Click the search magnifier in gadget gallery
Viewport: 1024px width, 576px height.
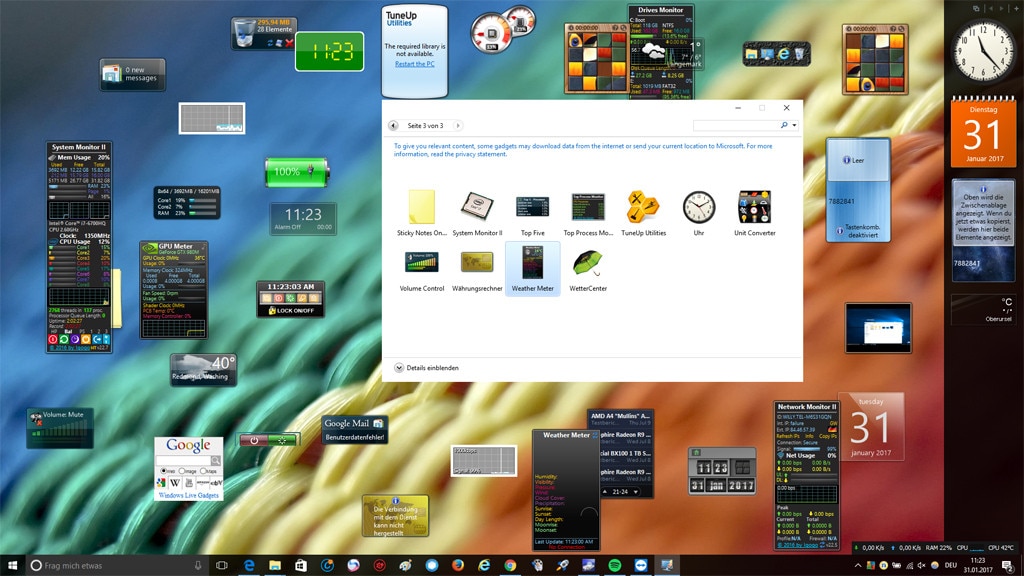click(784, 125)
